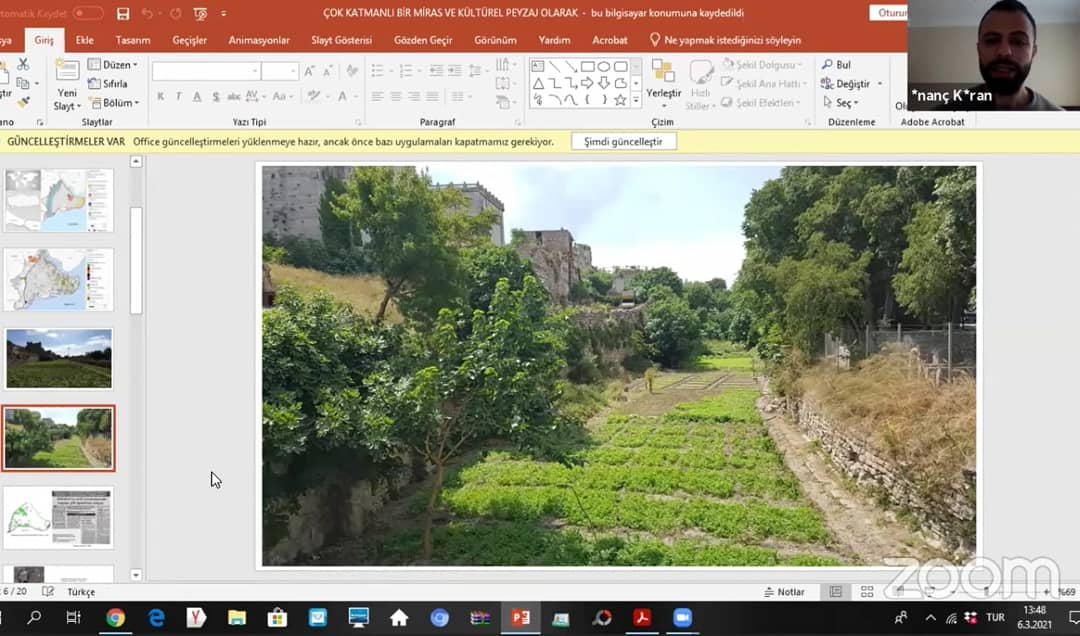Open the Bölüm (Section) dropdown

[114, 103]
